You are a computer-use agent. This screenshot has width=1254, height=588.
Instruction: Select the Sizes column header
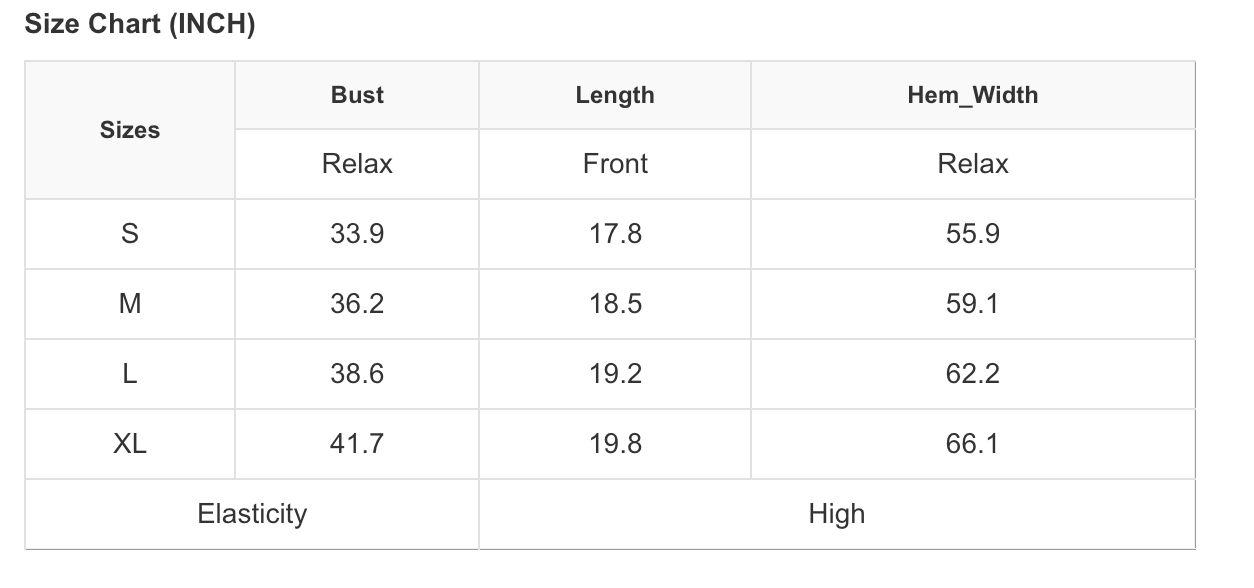(x=130, y=130)
